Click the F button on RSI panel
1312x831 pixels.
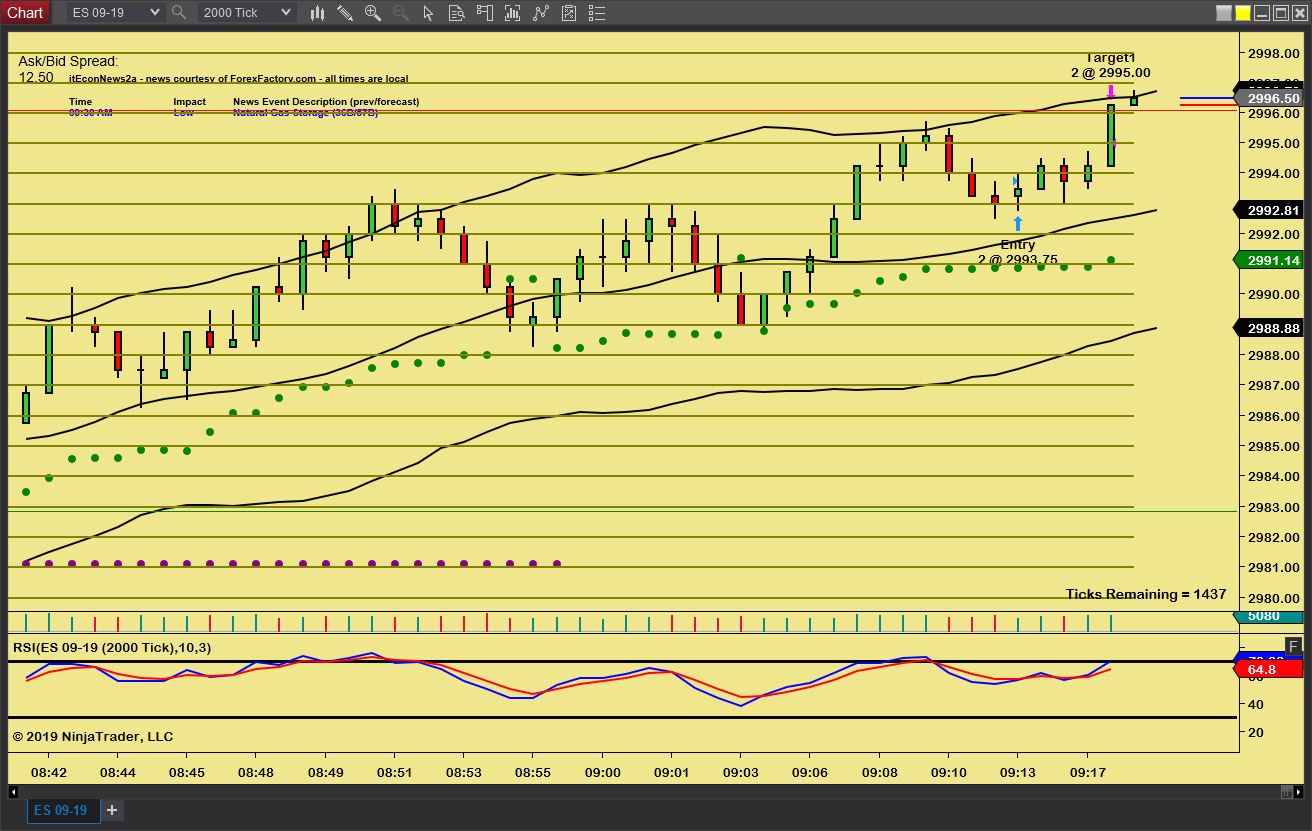coord(1293,645)
